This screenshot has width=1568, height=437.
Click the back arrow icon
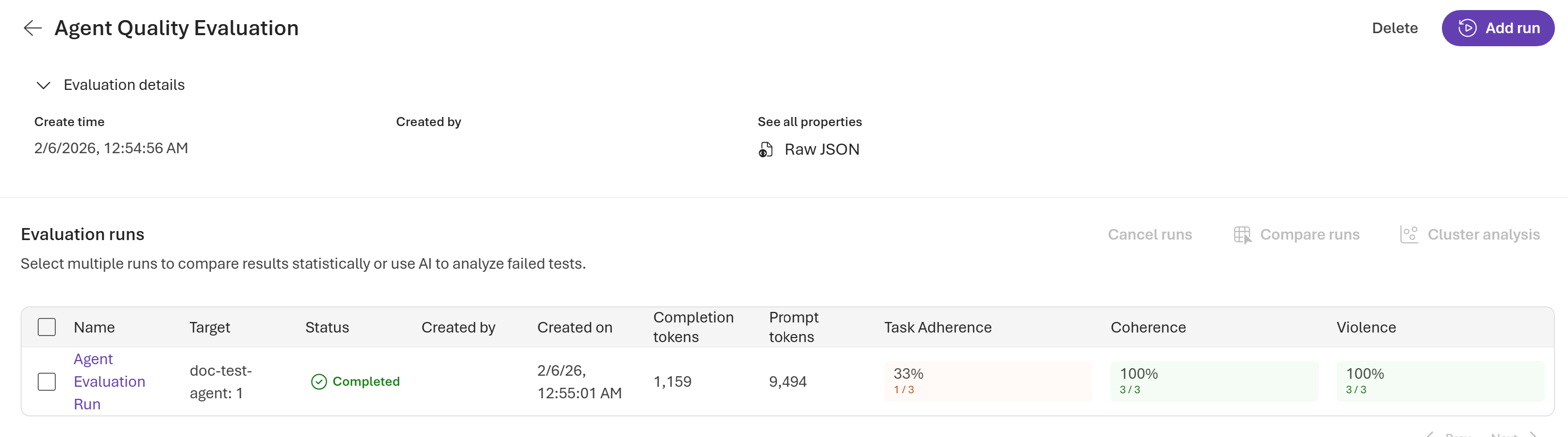(x=32, y=28)
